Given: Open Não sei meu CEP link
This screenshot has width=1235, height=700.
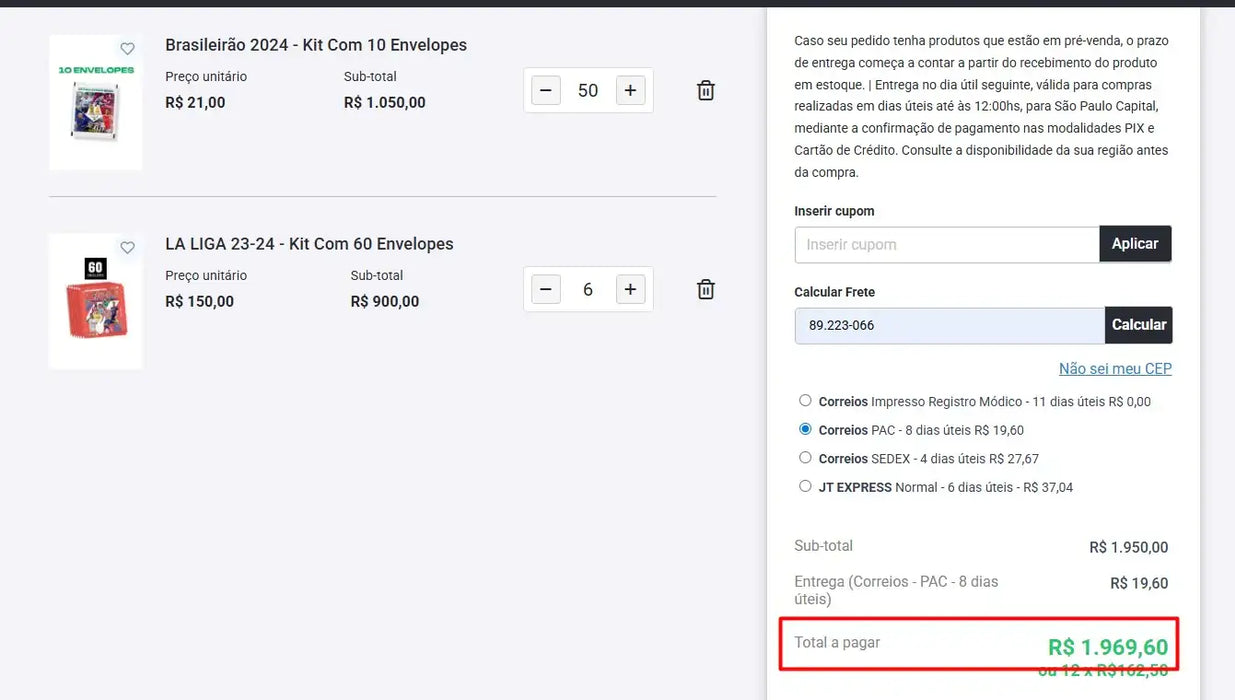Looking at the screenshot, I should coord(1115,368).
